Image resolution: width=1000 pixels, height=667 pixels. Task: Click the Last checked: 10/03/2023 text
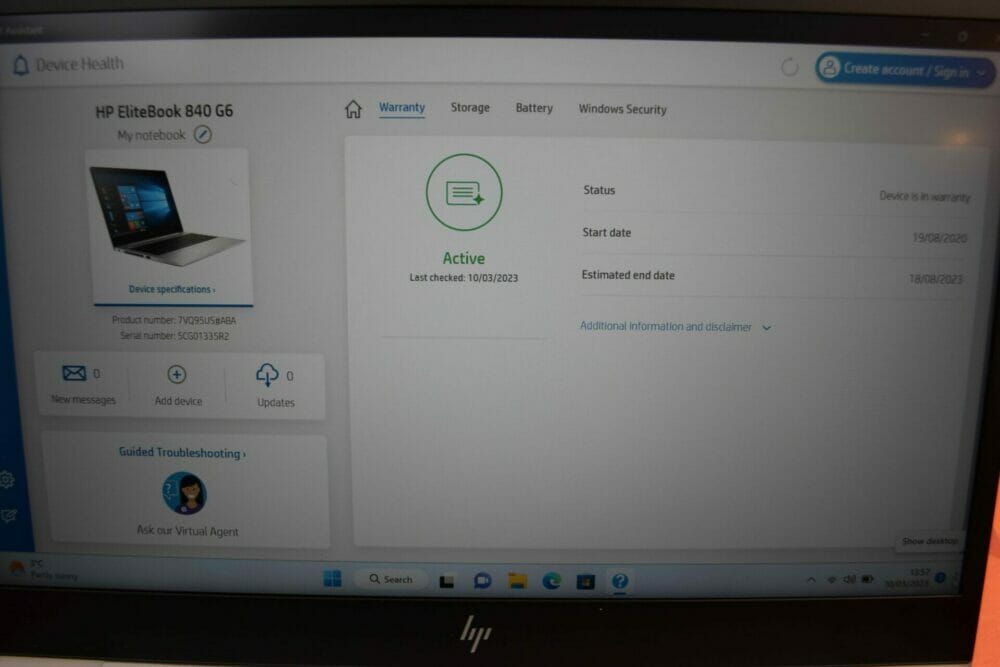coord(464,278)
